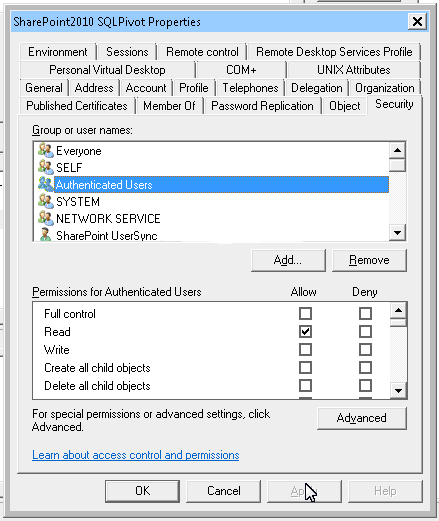Select the Everyone group icon
The image size is (439, 521).
(46, 150)
